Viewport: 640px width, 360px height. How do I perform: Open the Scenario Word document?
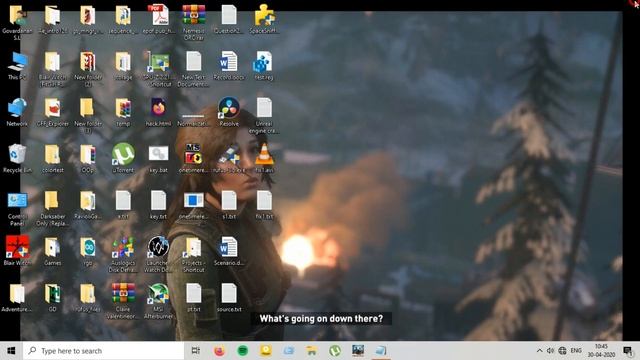[229, 251]
